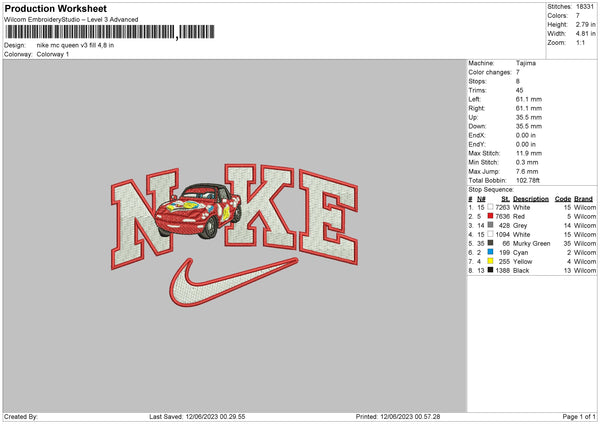600x424 pixels.
Task: Click the Murky Green color swatch
Action: pos(490,243)
